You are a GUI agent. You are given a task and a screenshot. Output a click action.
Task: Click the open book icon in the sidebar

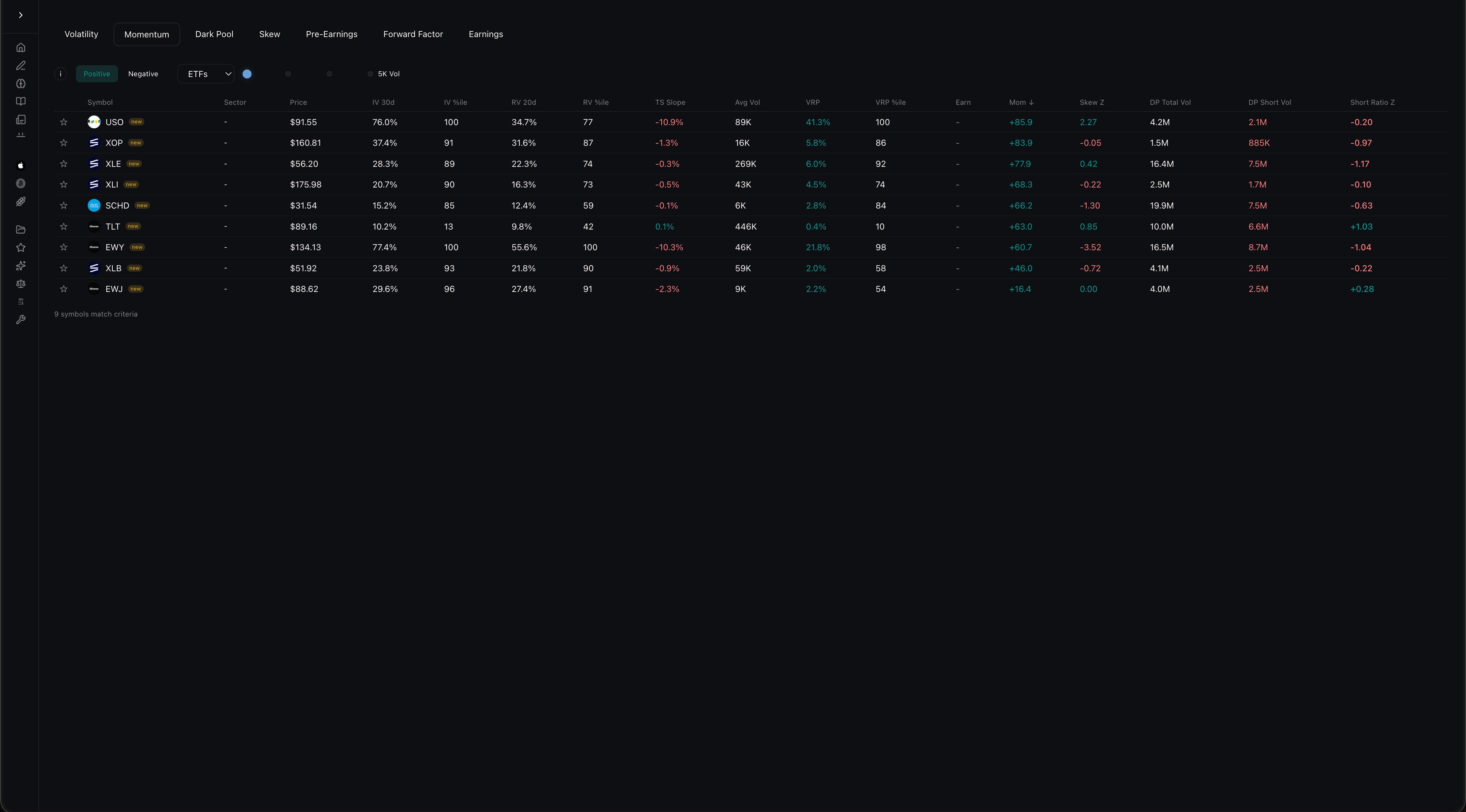tap(20, 101)
